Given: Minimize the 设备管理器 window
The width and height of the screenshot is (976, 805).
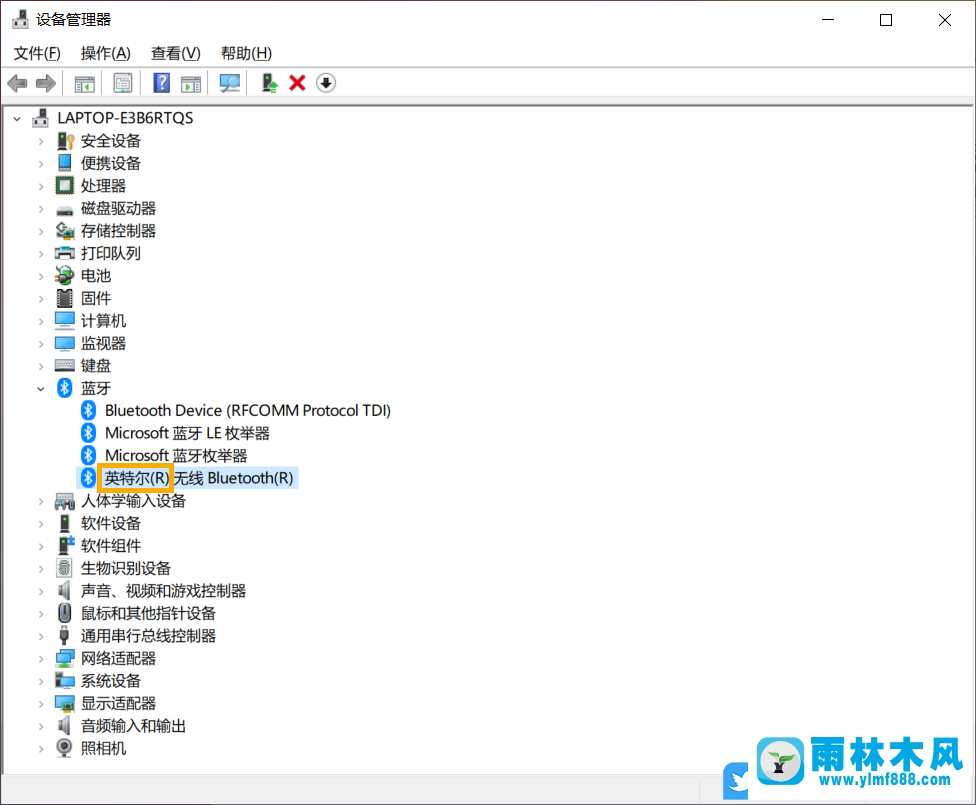Looking at the screenshot, I should point(828,20).
